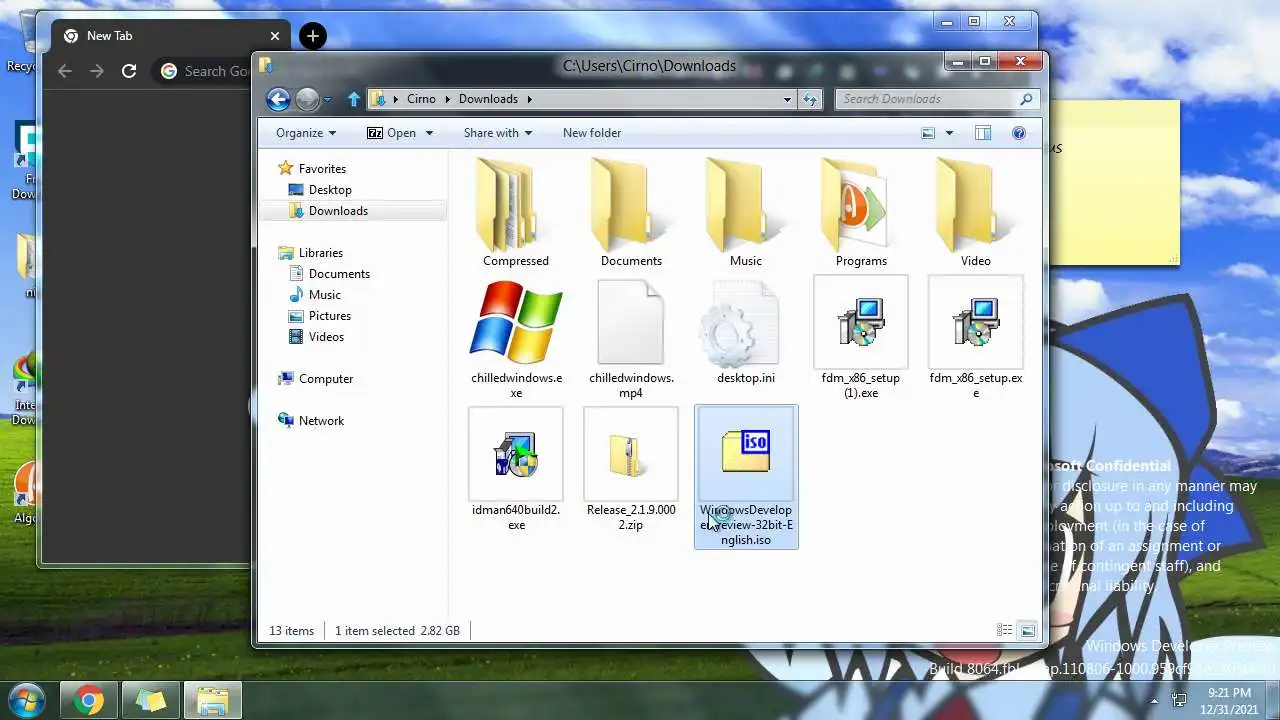Click Downloads in the address breadcrumb
Screen dimensions: 1280x720
tap(488, 99)
